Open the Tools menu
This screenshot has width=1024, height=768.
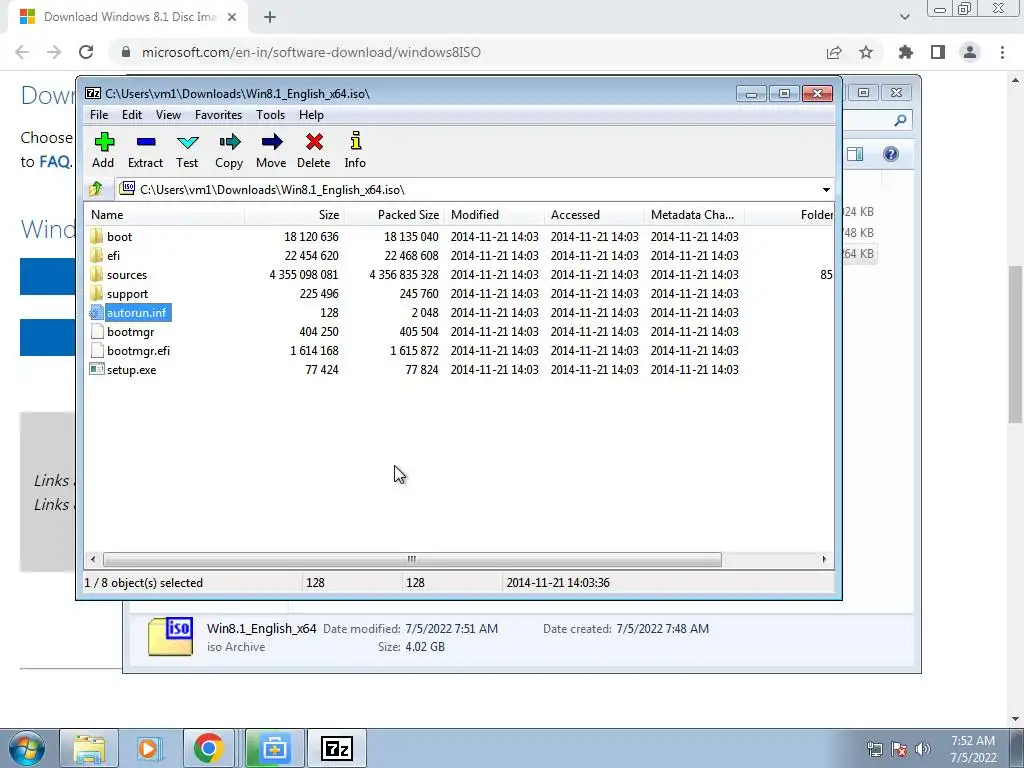click(270, 115)
